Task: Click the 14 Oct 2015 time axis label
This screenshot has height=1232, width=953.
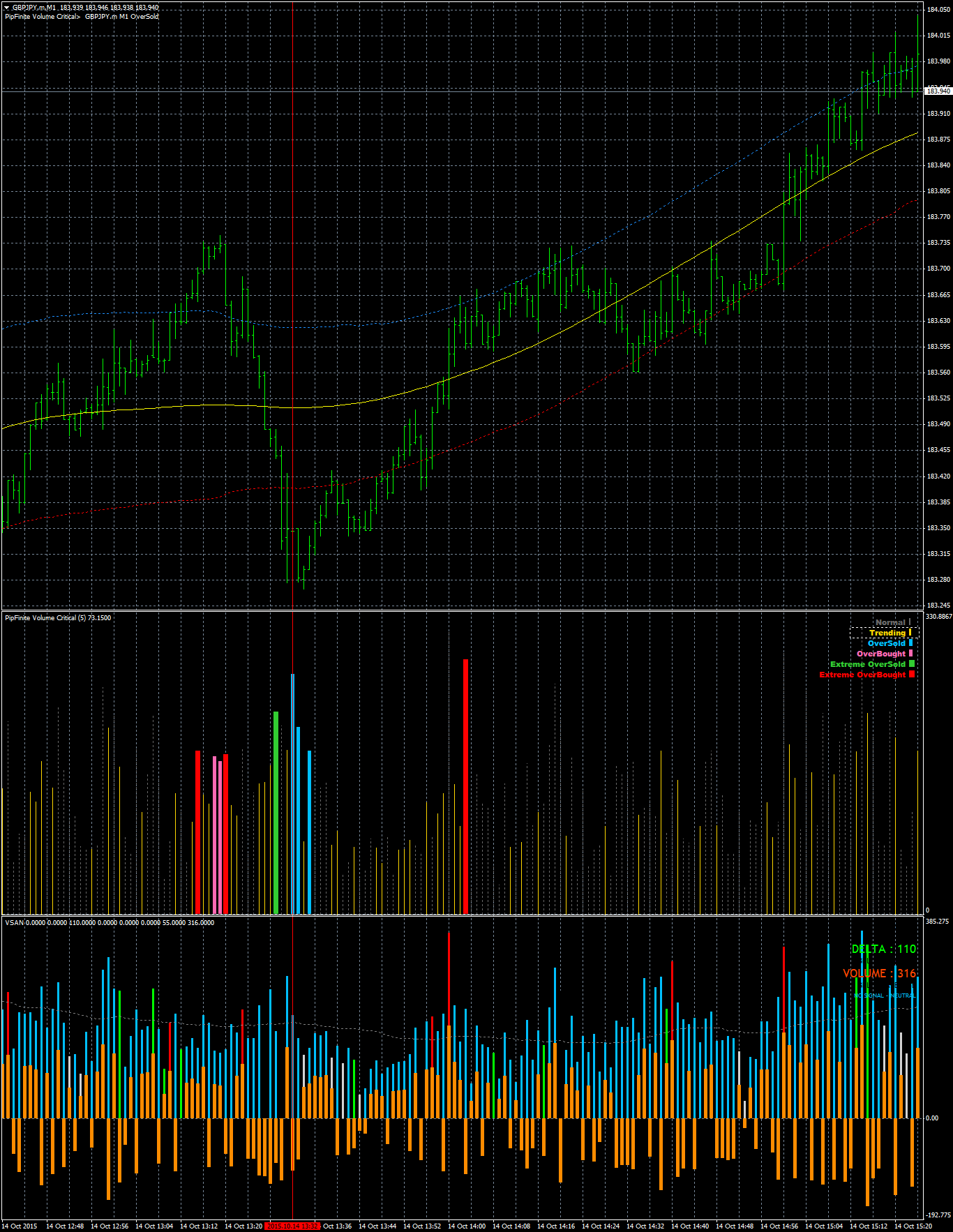Action: [x=20, y=1226]
